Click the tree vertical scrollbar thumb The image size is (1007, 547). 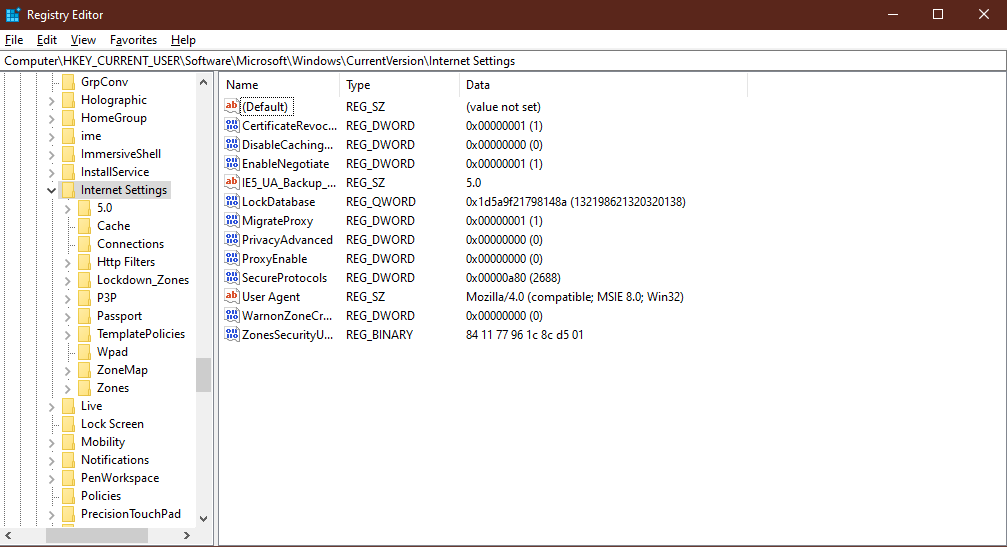click(x=204, y=374)
